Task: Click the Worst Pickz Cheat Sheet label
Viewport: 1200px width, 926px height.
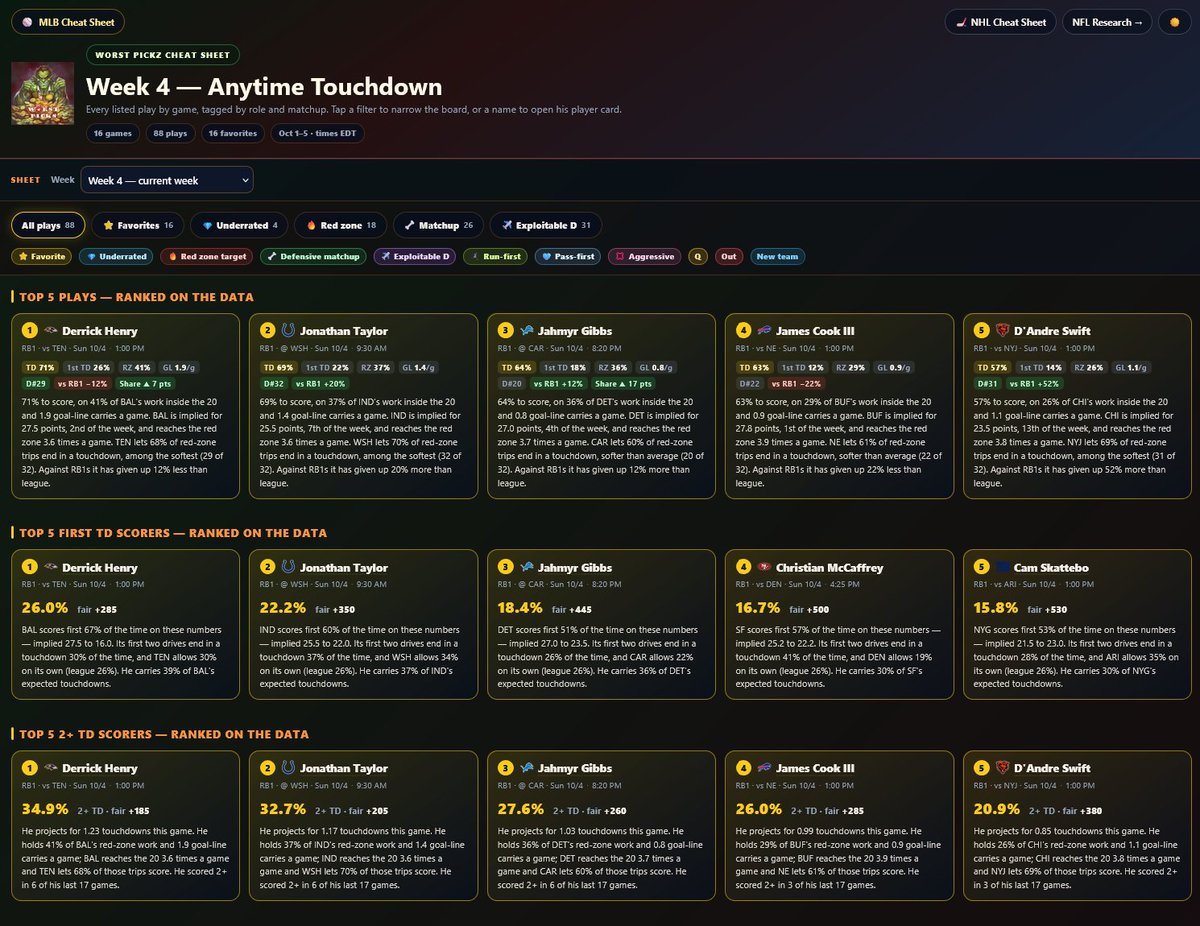Action: 164,55
